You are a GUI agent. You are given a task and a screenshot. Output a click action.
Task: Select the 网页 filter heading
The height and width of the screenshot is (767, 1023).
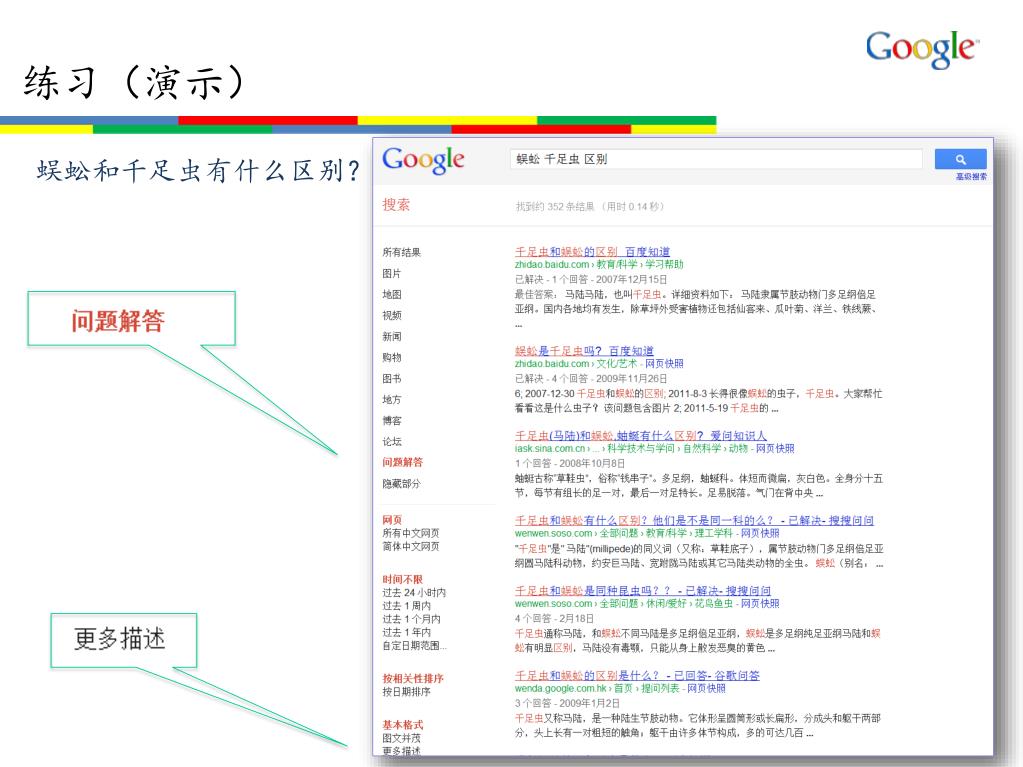(392, 520)
